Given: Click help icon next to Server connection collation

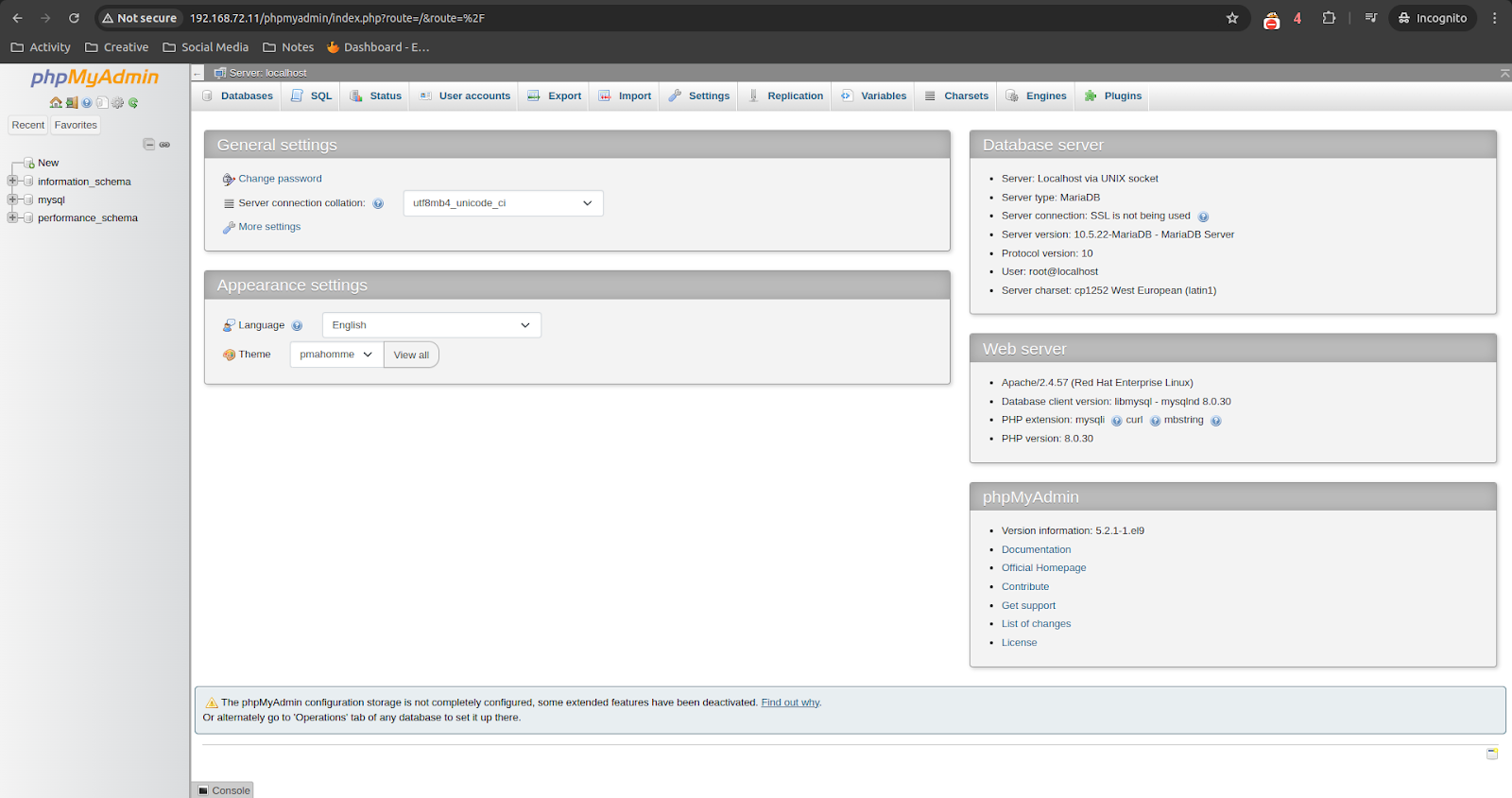Looking at the screenshot, I should 378,203.
